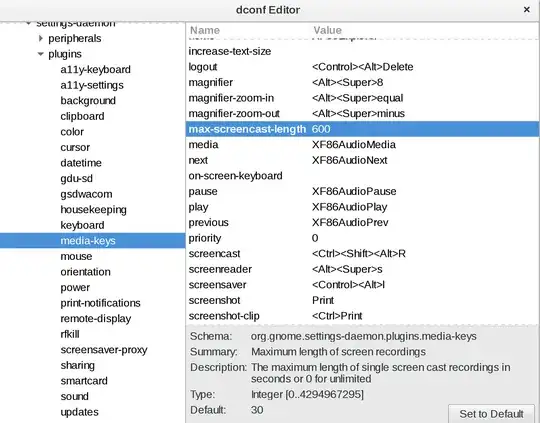Viewport: 540px width, 423px height.
Task: Select updates in the plugins tree
Action: click(x=80, y=412)
